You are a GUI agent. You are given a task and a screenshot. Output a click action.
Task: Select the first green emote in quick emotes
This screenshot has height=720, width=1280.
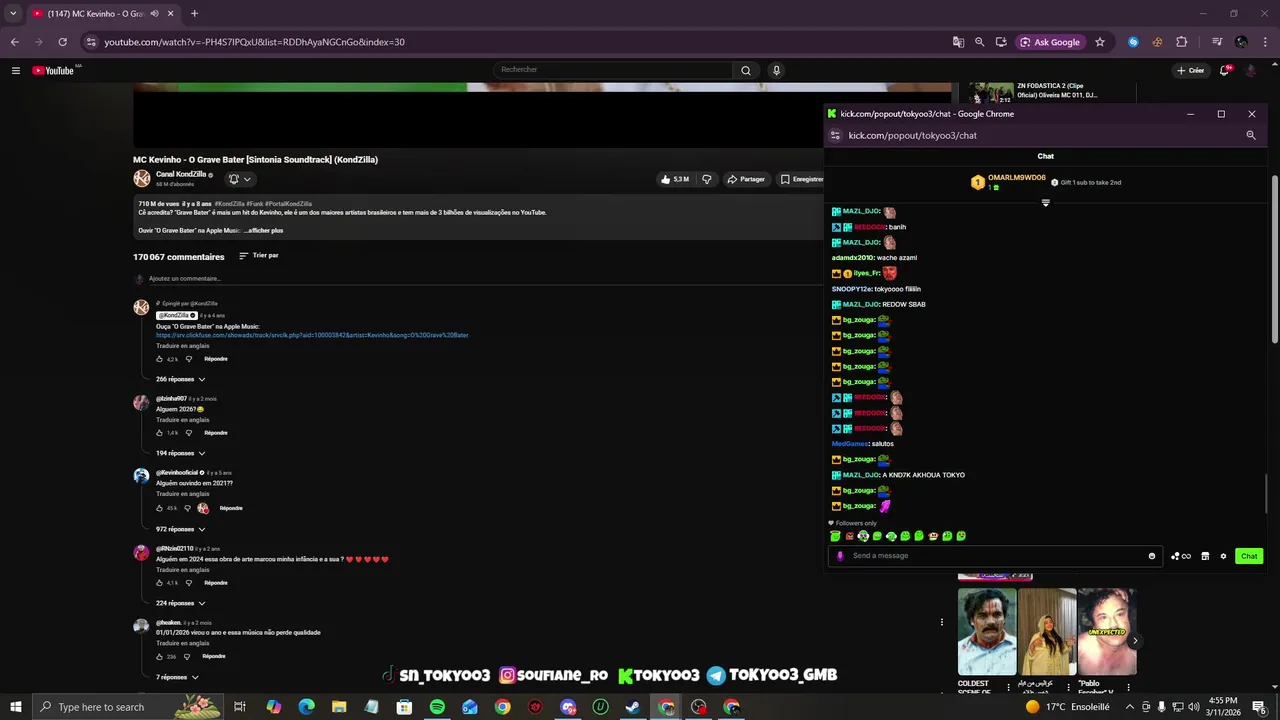(x=835, y=536)
